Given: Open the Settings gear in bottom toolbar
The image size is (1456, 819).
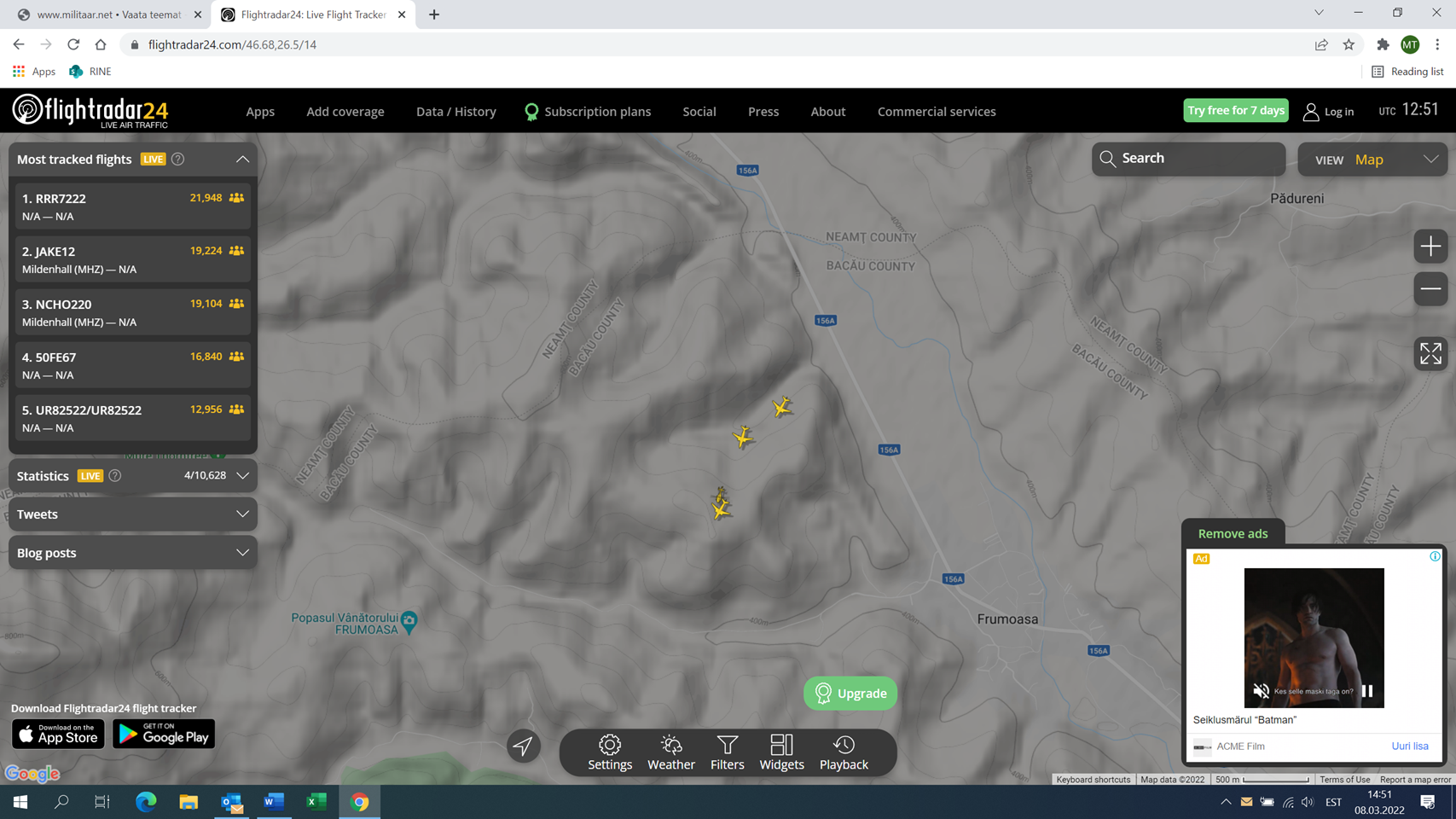Looking at the screenshot, I should (609, 752).
